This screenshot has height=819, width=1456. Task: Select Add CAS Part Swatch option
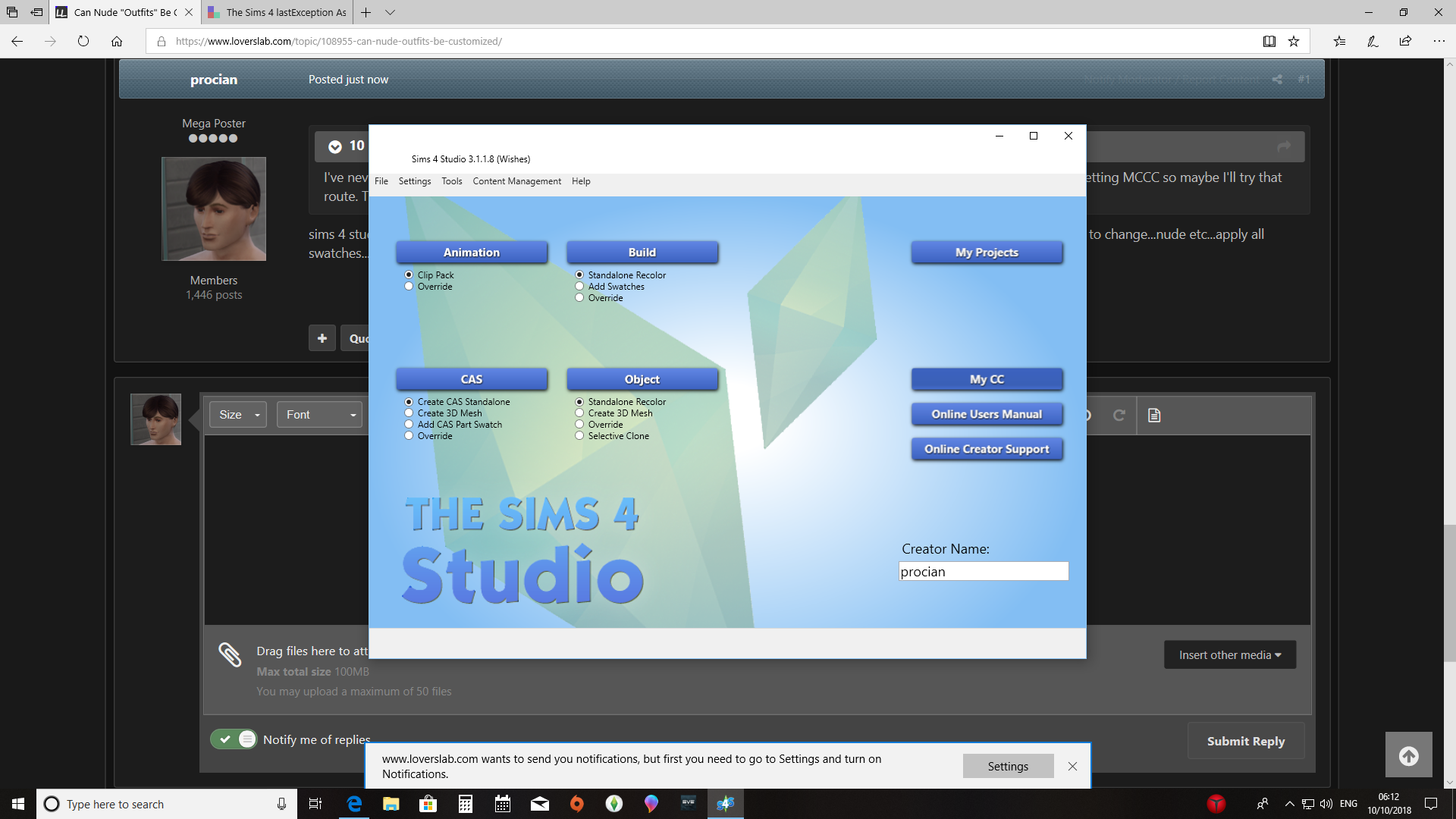(x=409, y=425)
